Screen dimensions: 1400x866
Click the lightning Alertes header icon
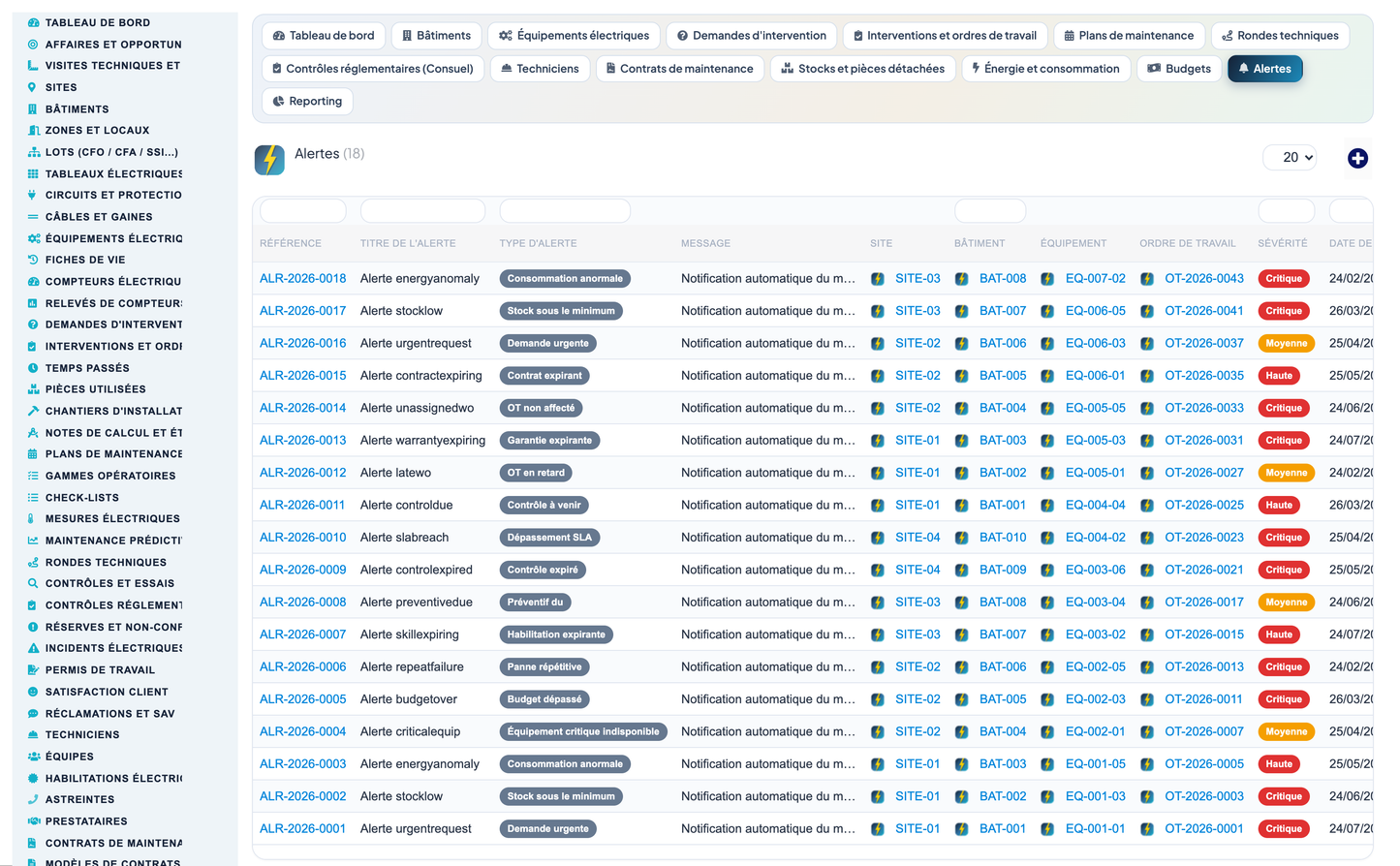pyautogui.click(x=269, y=160)
